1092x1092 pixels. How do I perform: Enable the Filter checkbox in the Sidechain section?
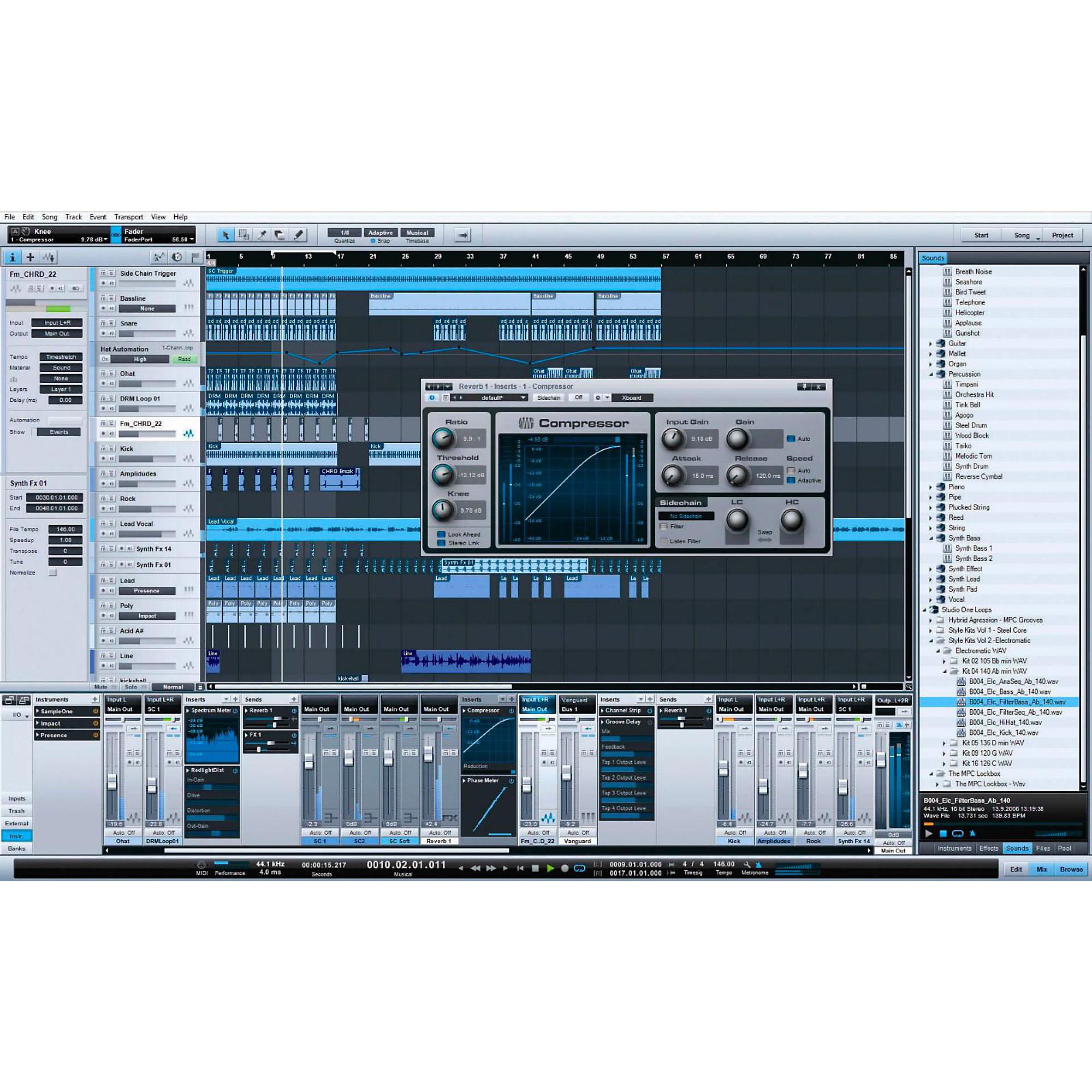click(664, 526)
